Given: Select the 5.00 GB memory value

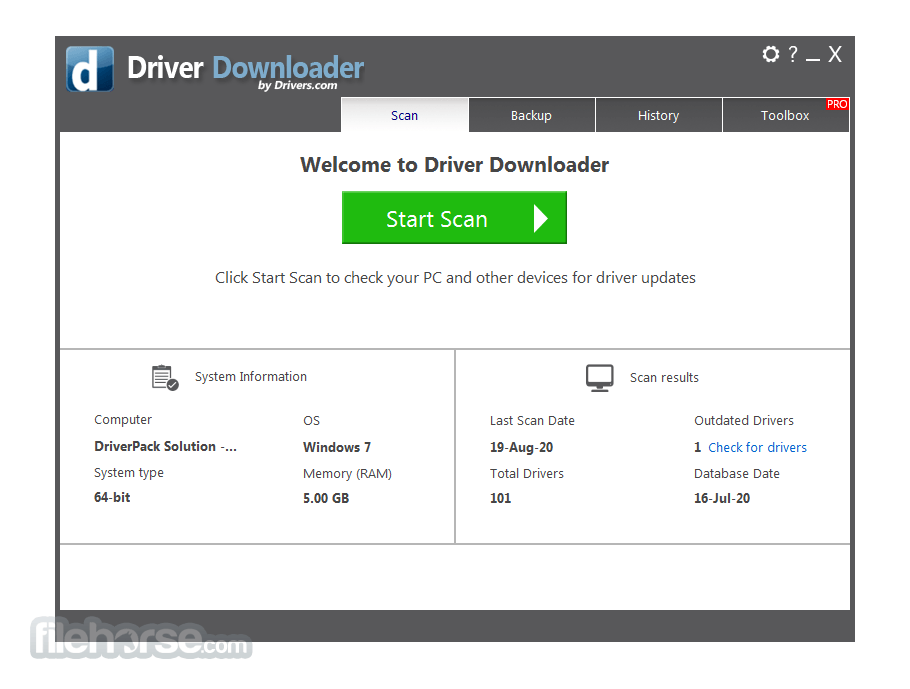Looking at the screenshot, I should [x=326, y=499].
